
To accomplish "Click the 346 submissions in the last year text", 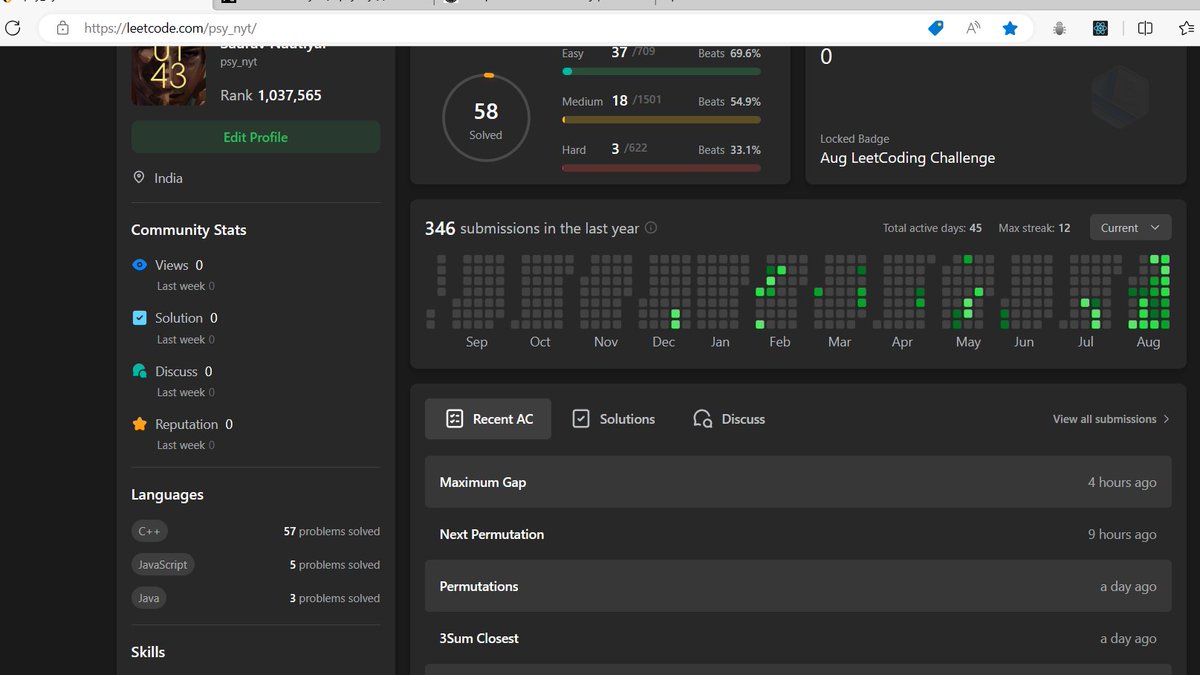I will pyautogui.click(x=532, y=228).
